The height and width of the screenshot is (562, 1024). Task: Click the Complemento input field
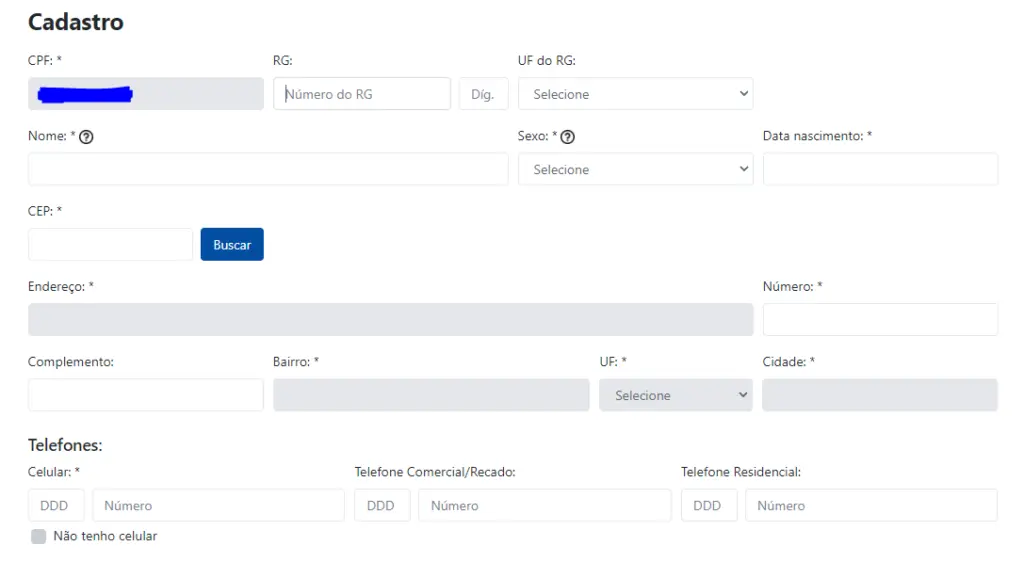coord(145,395)
